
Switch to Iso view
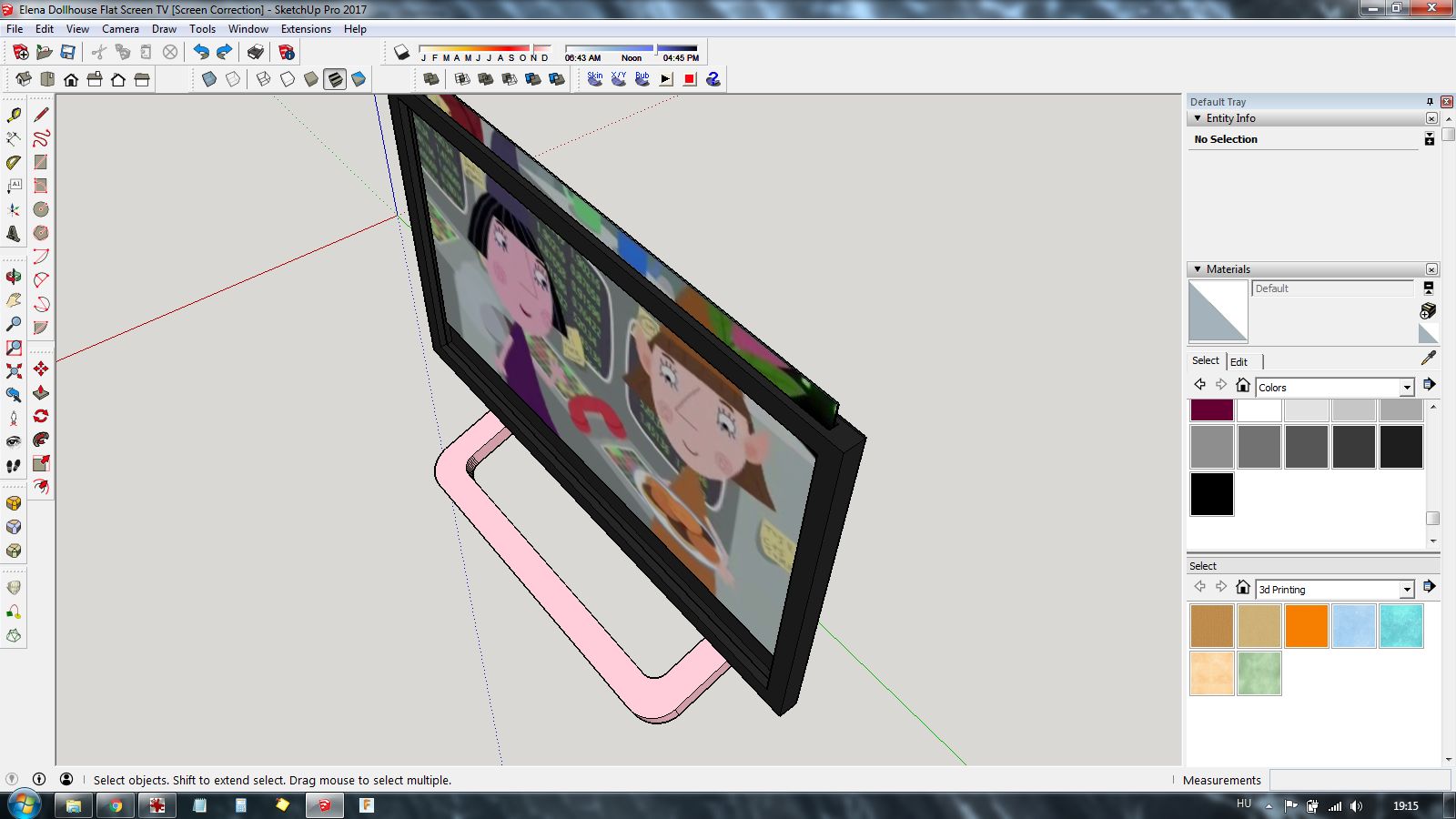[x=24, y=79]
